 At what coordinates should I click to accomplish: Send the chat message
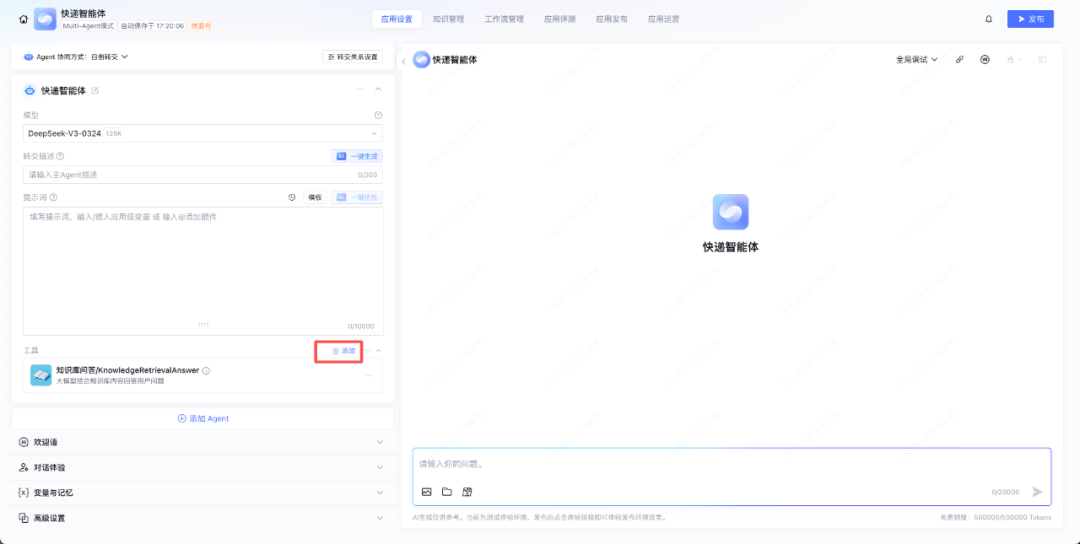[1037, 492]
